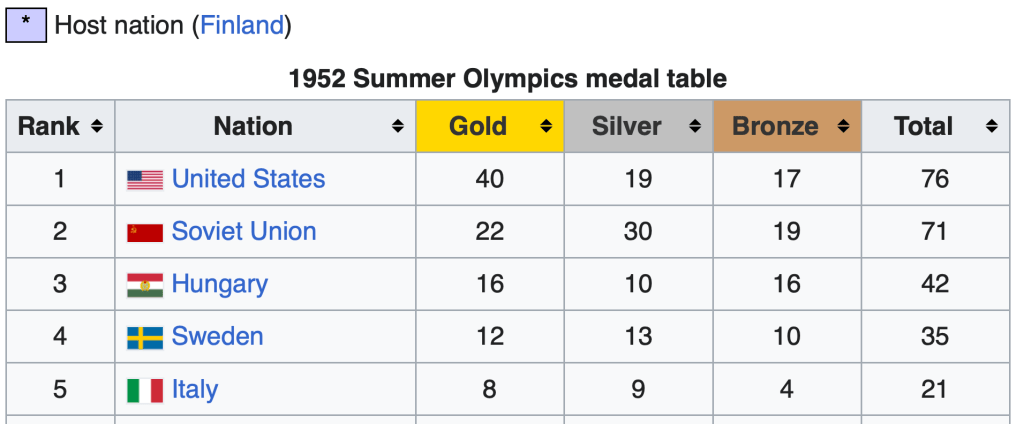The image size is (1024, 424).
Task: Click the Italy flag icon
Action: [x=145, y=390]
